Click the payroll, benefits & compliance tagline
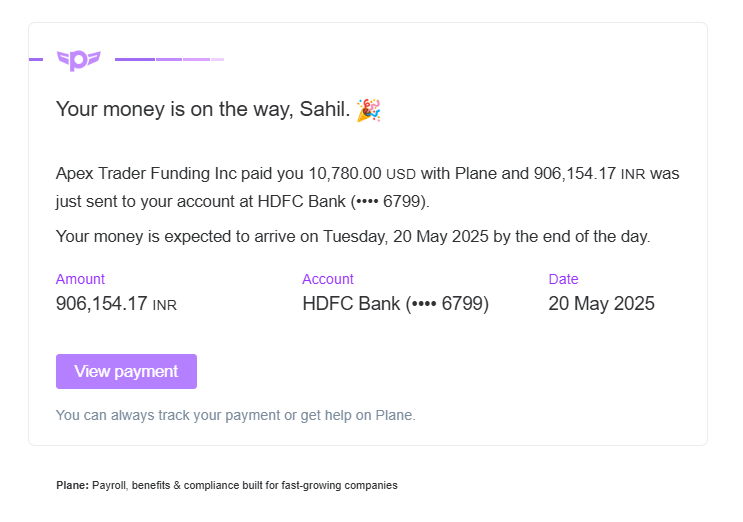The width and height of the screenshot is (743, 522). point(245,485)
